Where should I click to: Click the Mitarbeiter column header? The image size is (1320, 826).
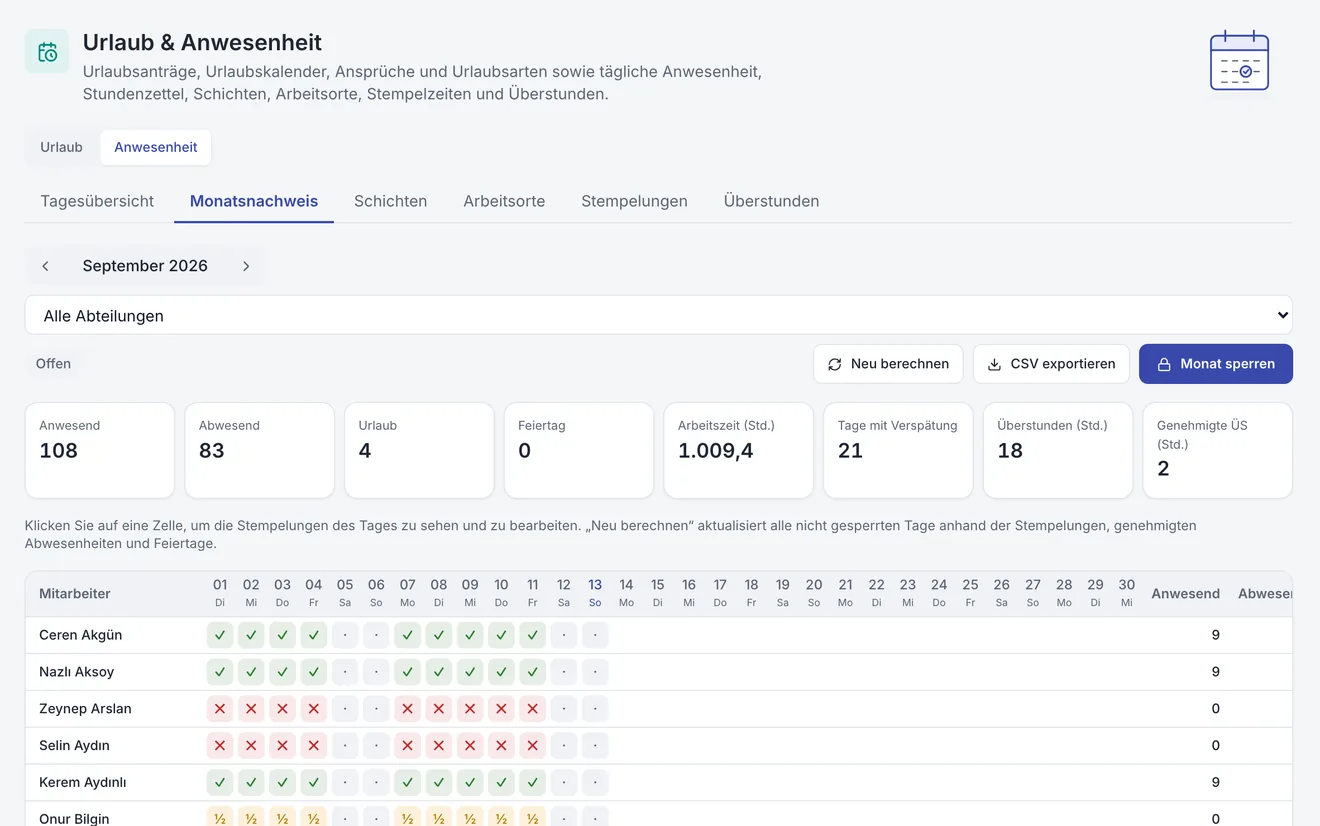coord(75,594)
